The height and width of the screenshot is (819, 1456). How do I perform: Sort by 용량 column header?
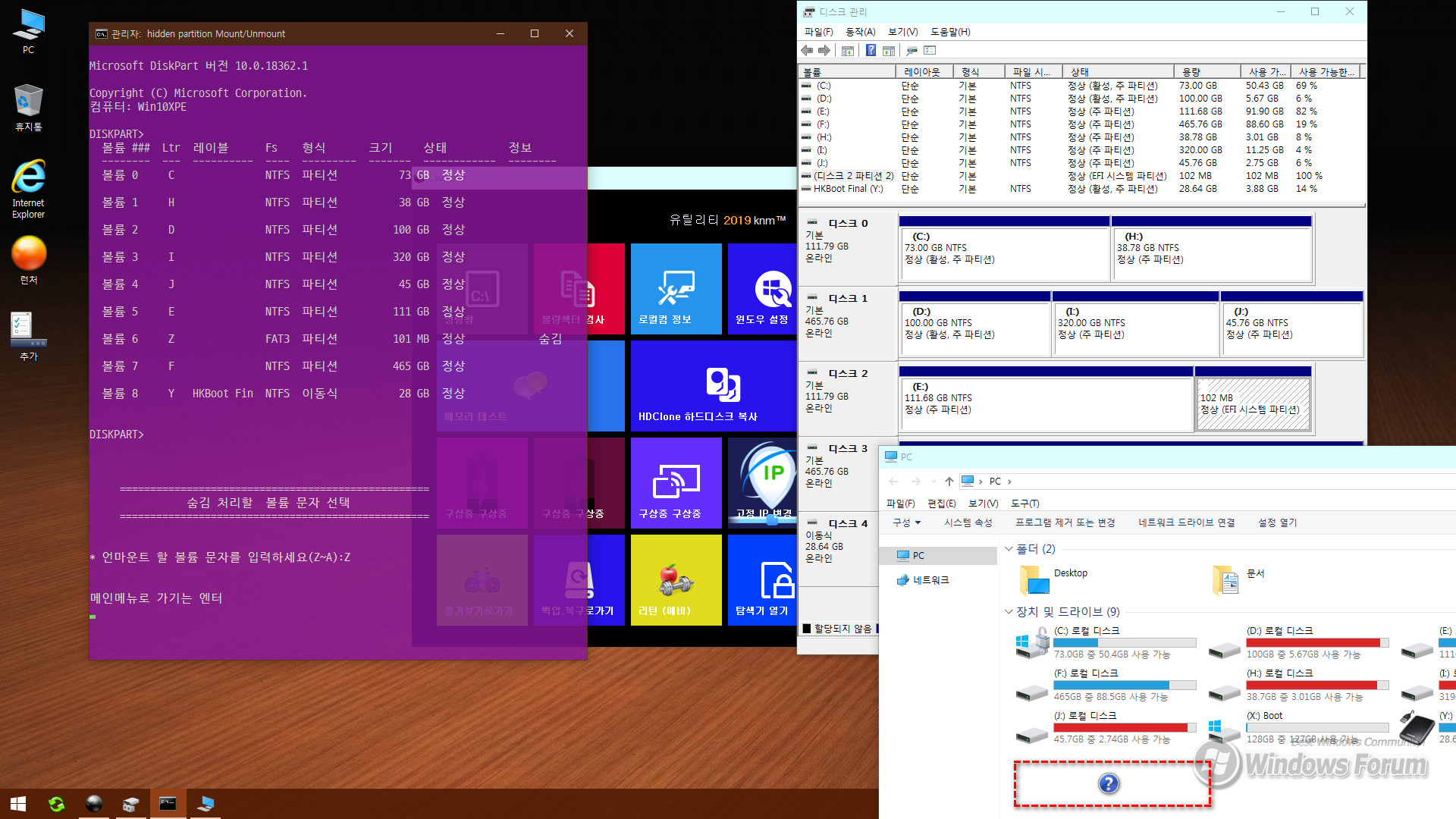pos(1207,72)
